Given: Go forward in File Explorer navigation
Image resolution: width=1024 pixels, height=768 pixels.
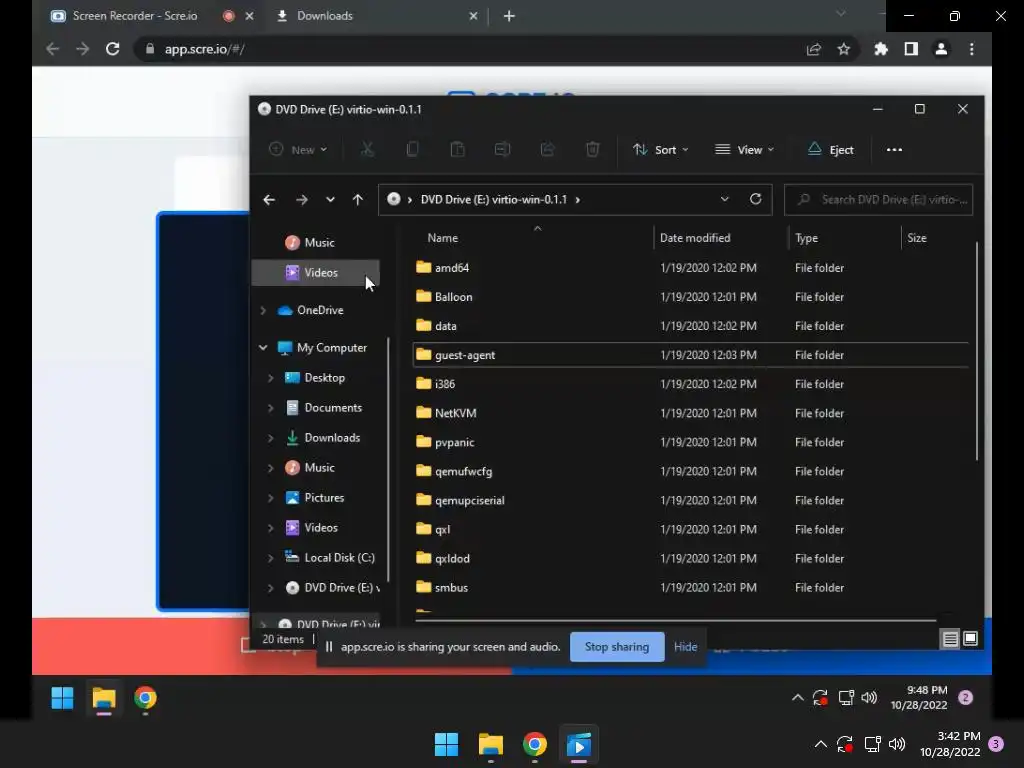Looking at the screenshot, I should 302,200.
